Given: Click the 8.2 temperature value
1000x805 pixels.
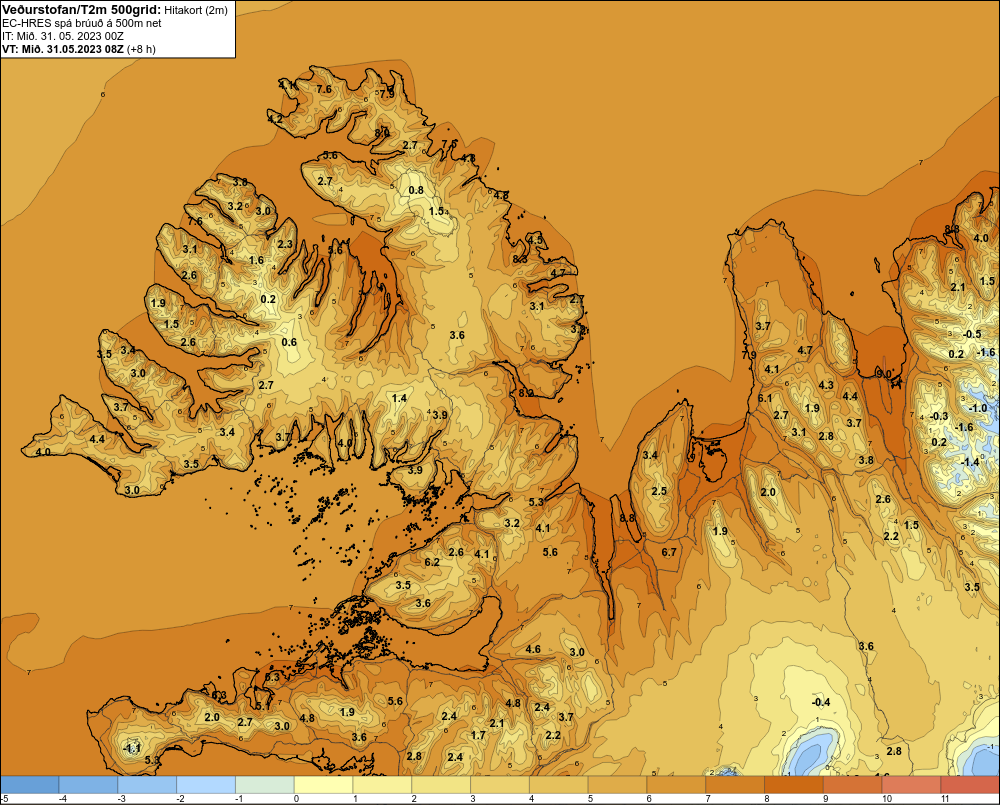Looking at the screenshot, I should (x=526, y=393).
